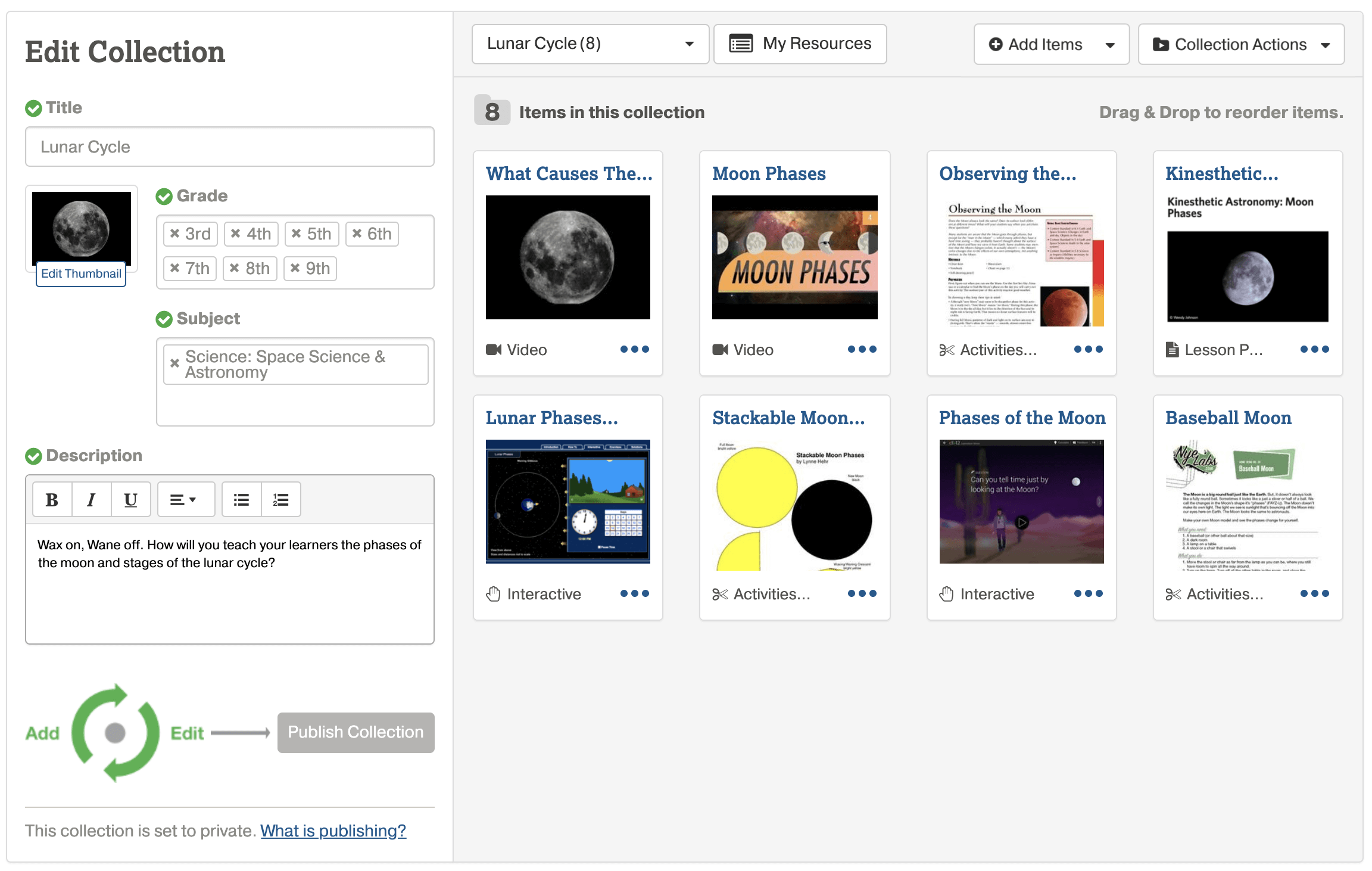1372x871 pixels.
Task: Toggle bold formatting in description editor
Action: pyautogui.click(x=52, y=500)
